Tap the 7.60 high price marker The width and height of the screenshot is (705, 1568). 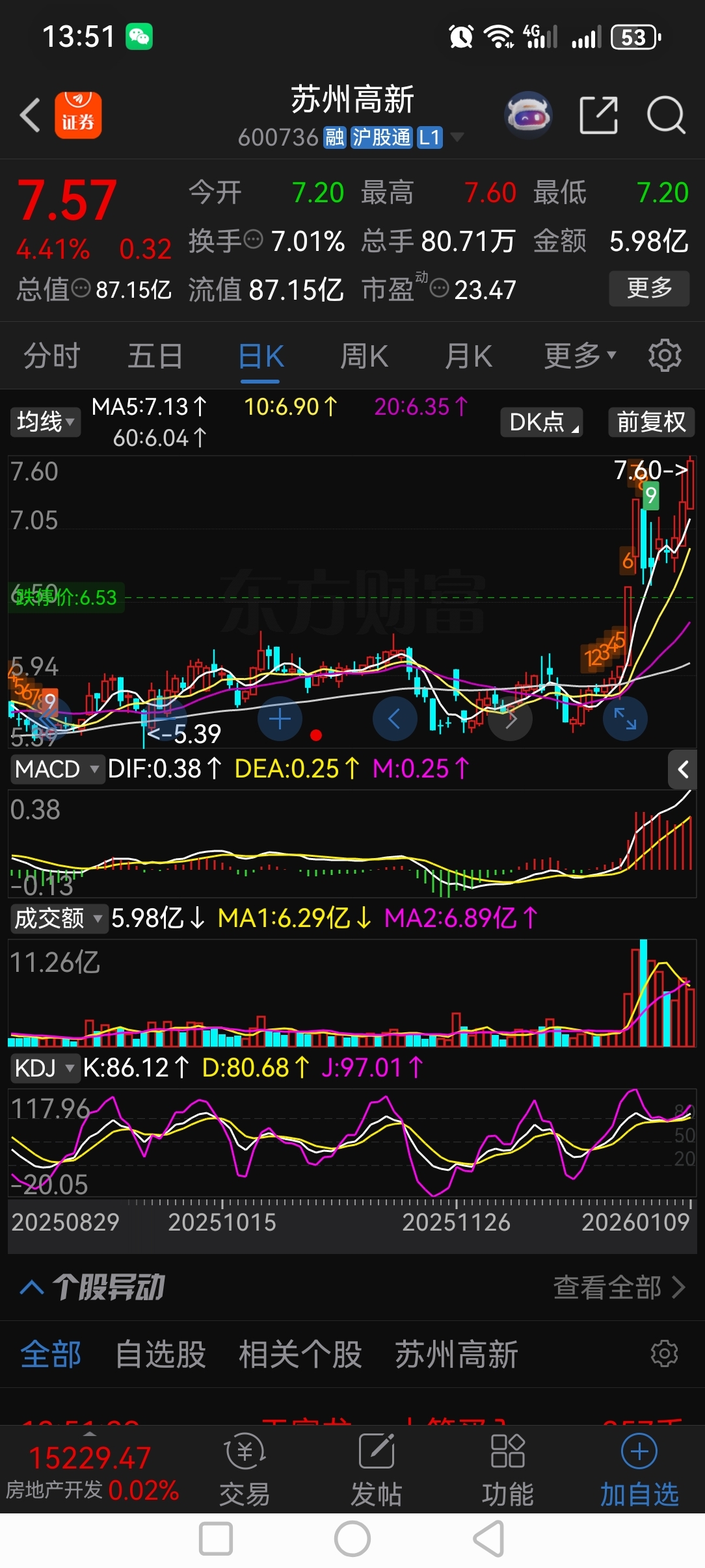tap(651, 469)
